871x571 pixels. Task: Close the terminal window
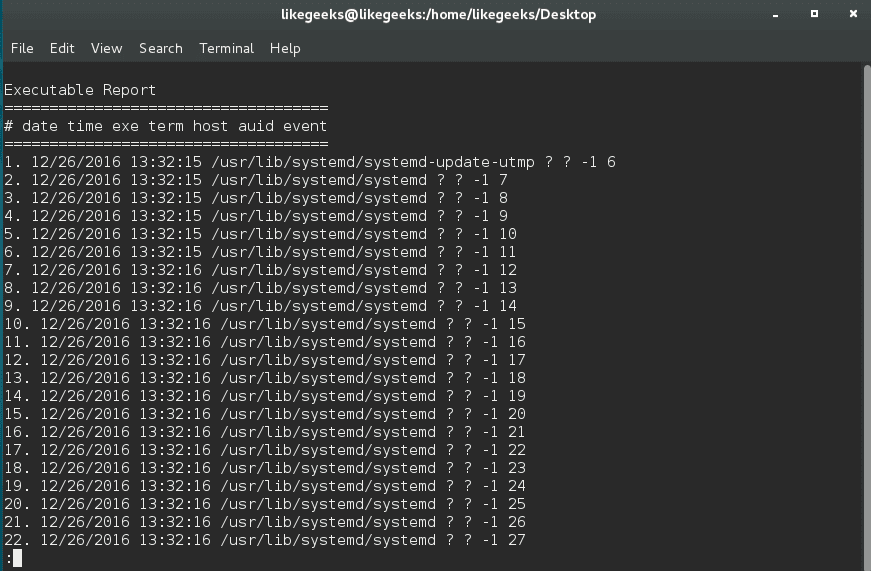point(853,14)
